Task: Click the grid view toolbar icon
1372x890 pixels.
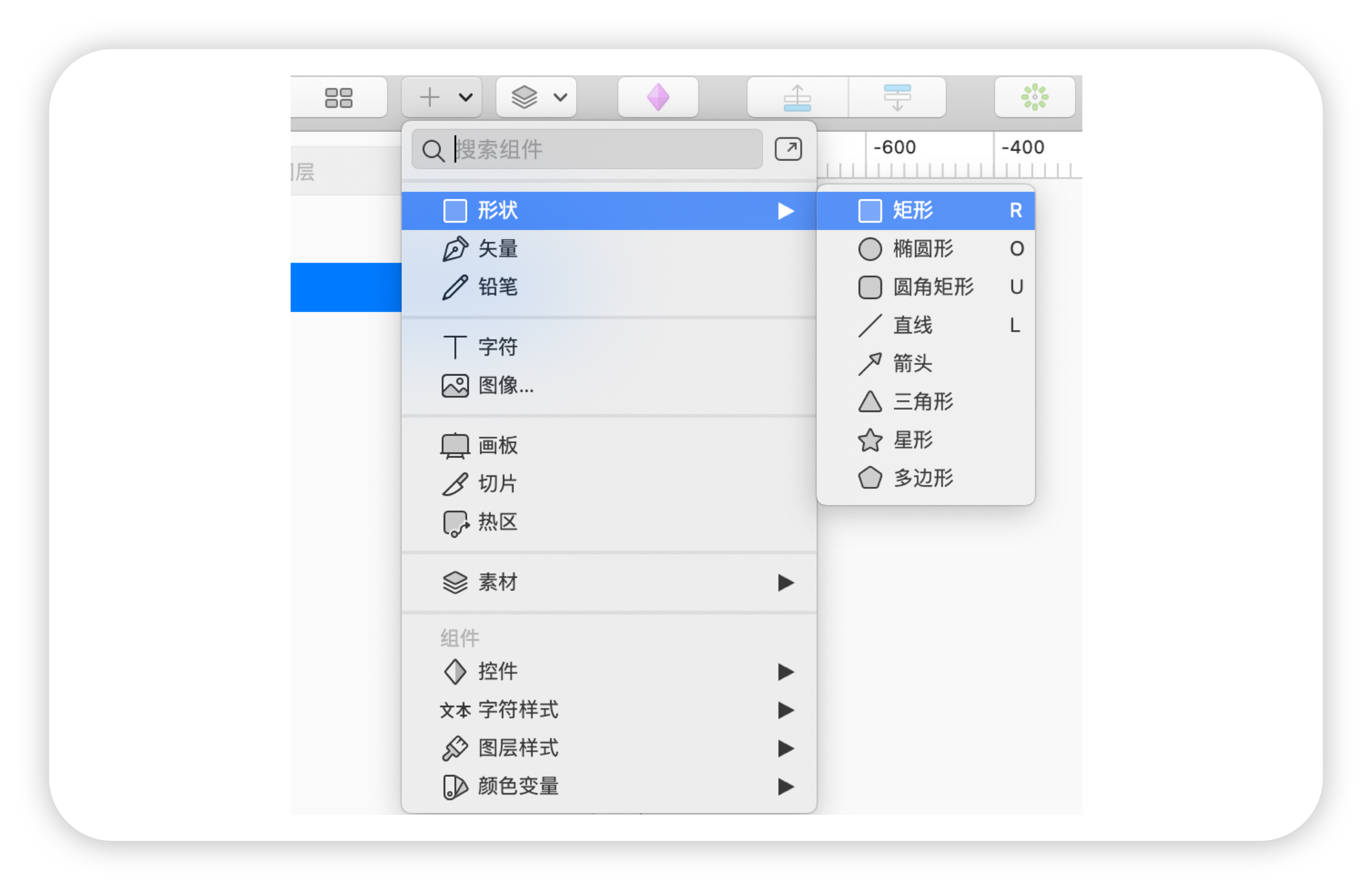Action: pyautogui.click(x=338, y=97)
